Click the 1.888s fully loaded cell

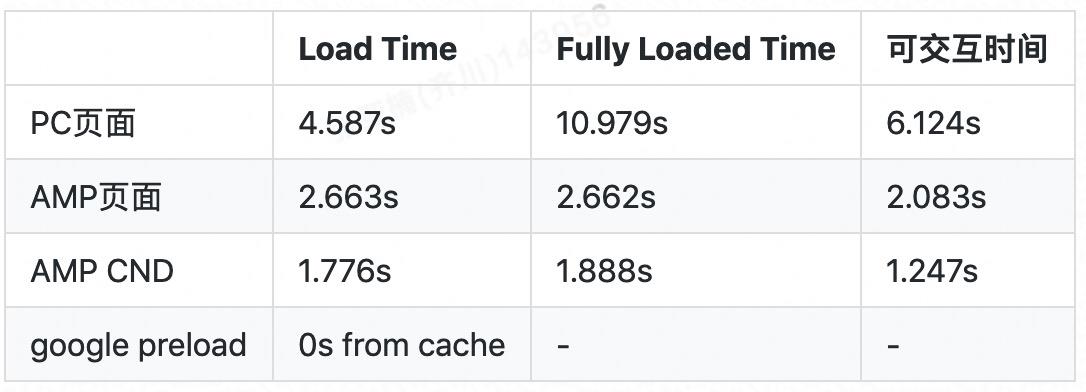pos(604,271)
